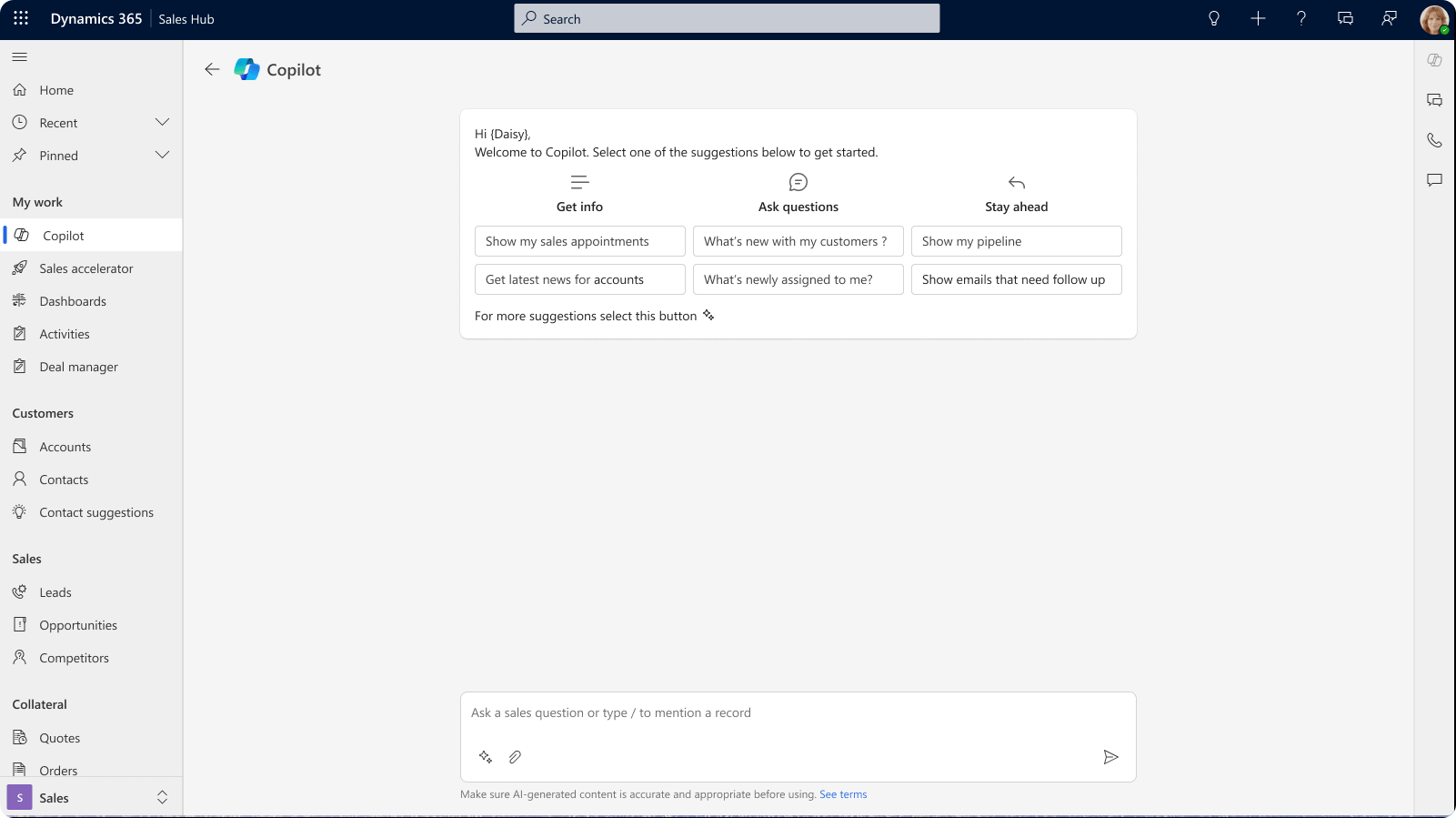Viewport: 1456px width, 818px height.
Task: Open the user profile avatar
Action: pos(1433,19)
